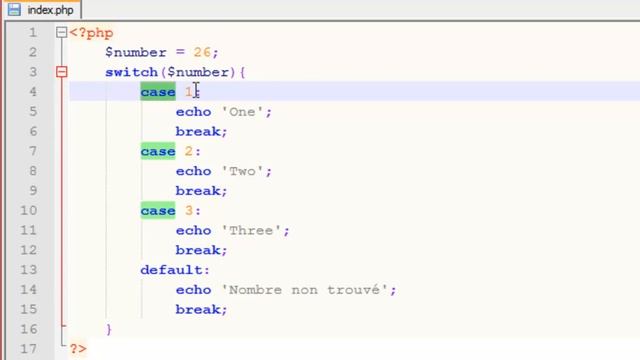640x360 pixels.
Task: Click the value 26 on line 2
Action: pyautogui.click(x=202, y=52)
